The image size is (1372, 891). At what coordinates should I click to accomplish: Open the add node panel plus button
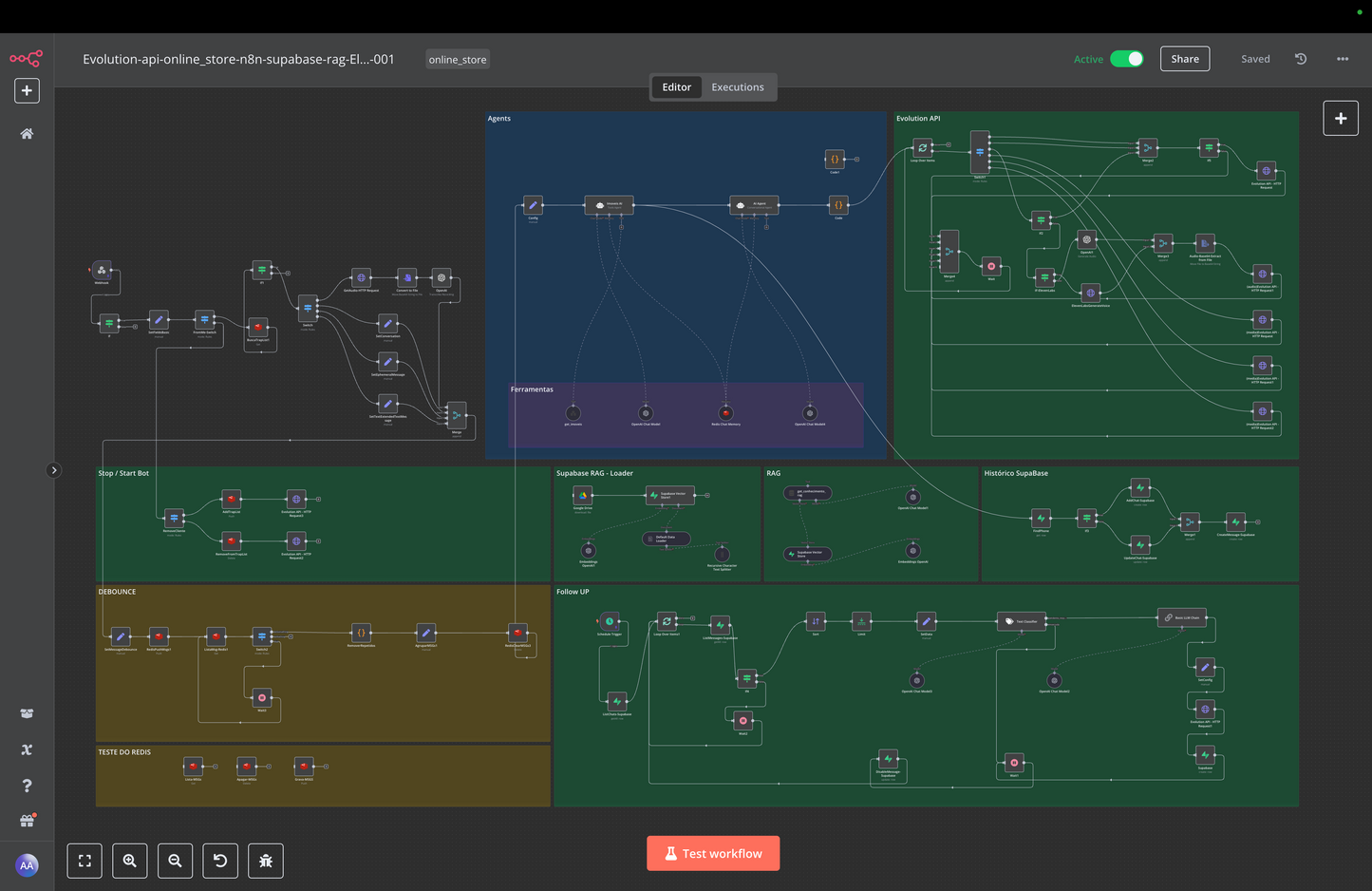[1341, 118]
